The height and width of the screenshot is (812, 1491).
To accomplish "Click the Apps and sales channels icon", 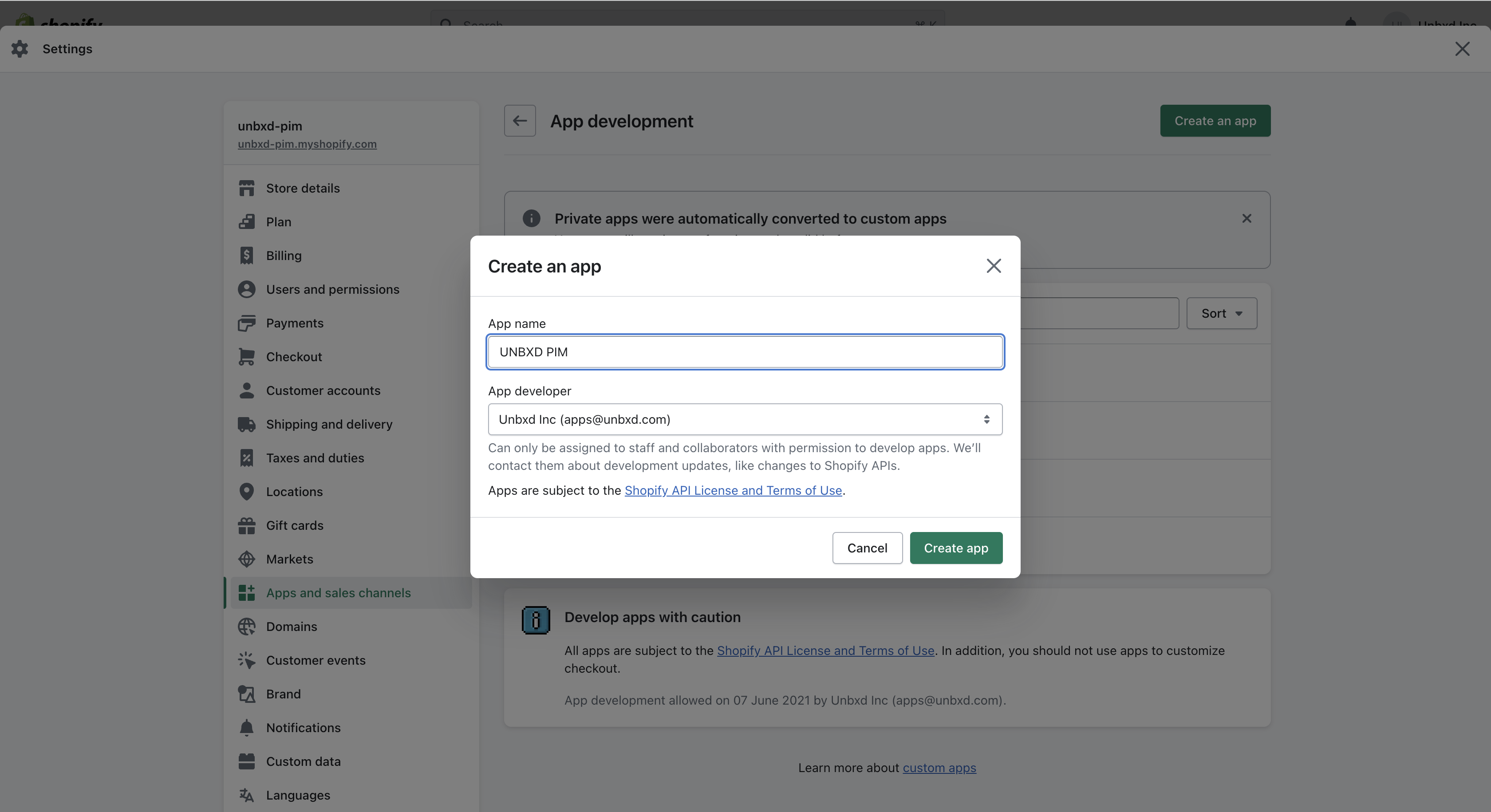I will pos(247,593).
